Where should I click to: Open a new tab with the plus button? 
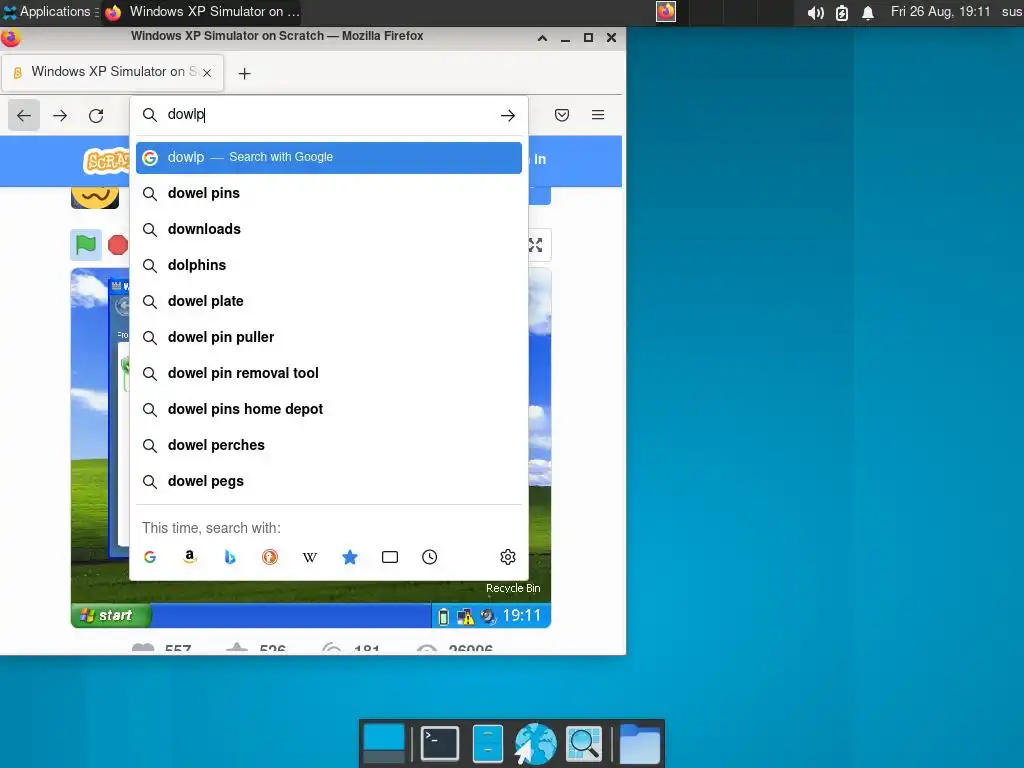point(244,74)
